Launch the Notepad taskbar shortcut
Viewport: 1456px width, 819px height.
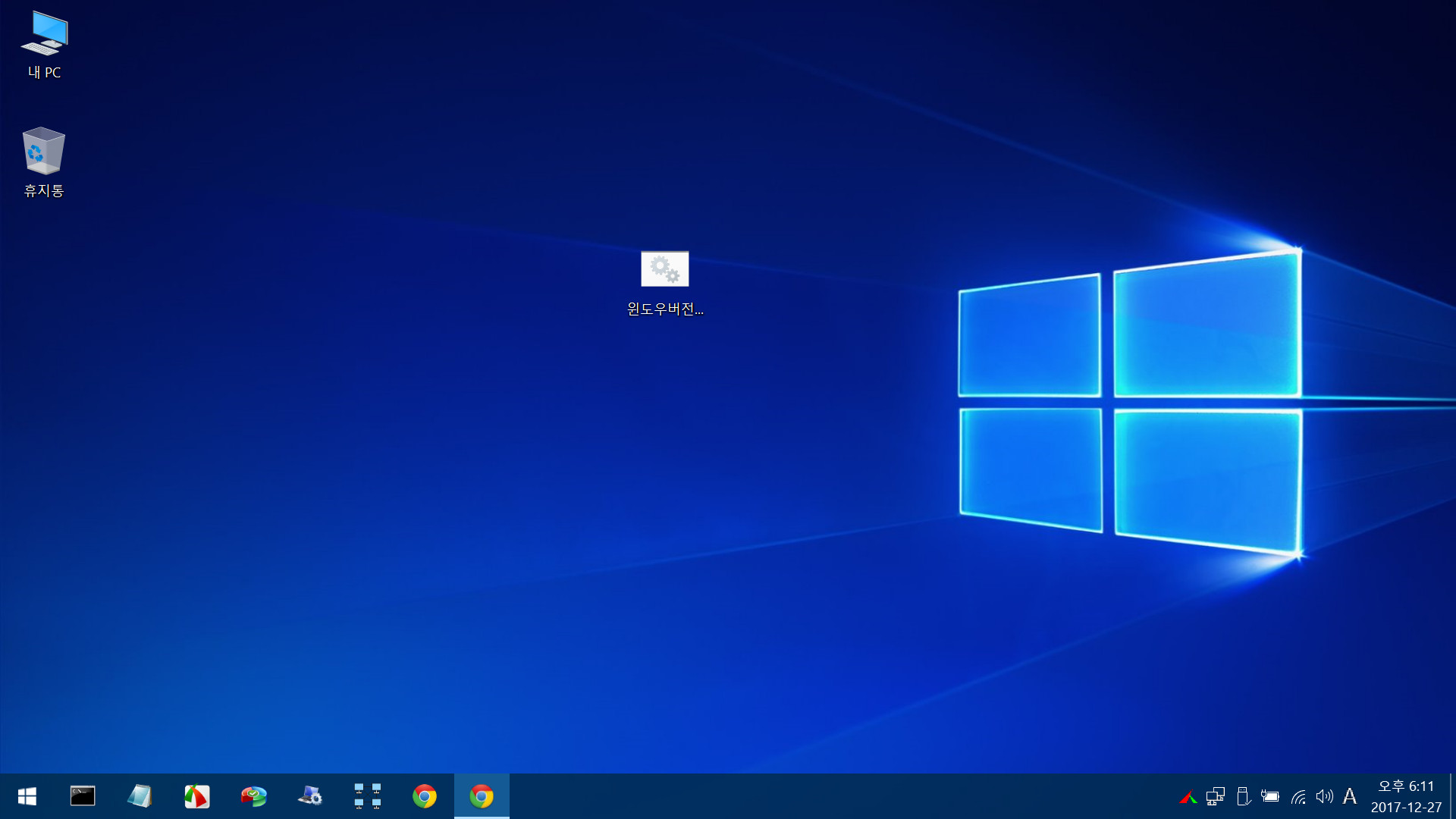(x=140, y=796)
